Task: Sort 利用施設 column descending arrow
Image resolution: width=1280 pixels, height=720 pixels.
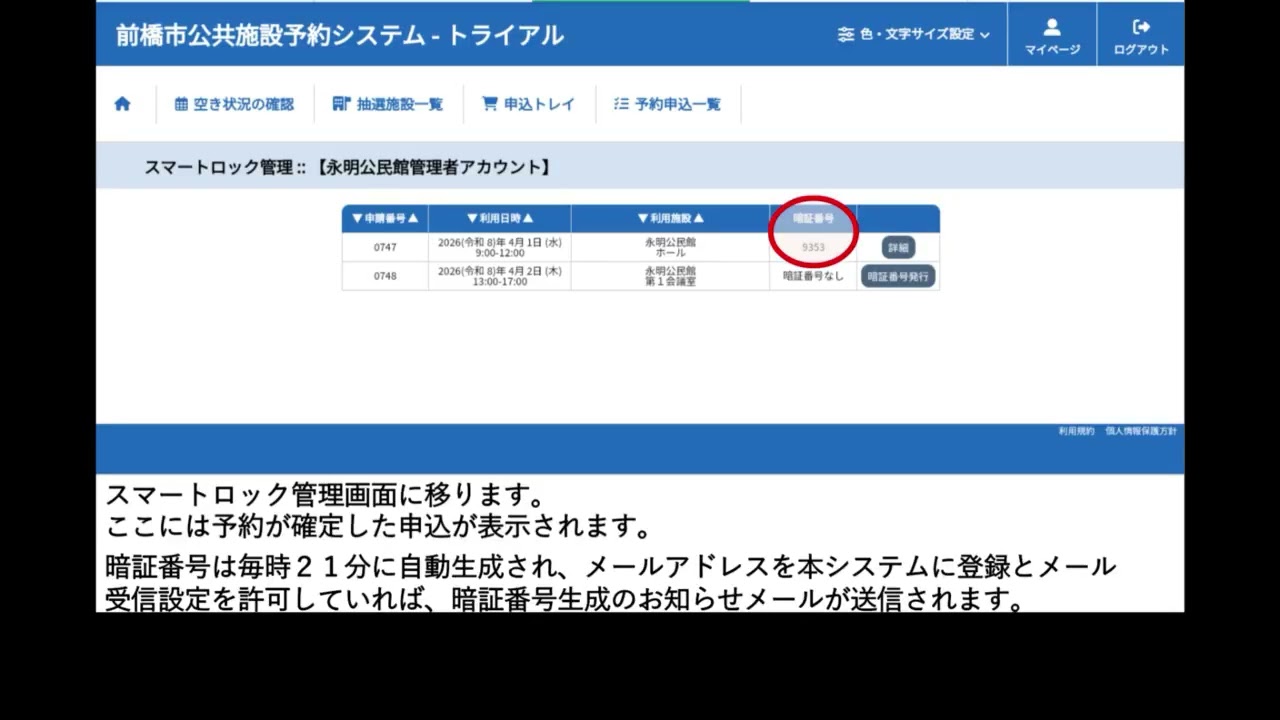Action: [643, 218]
